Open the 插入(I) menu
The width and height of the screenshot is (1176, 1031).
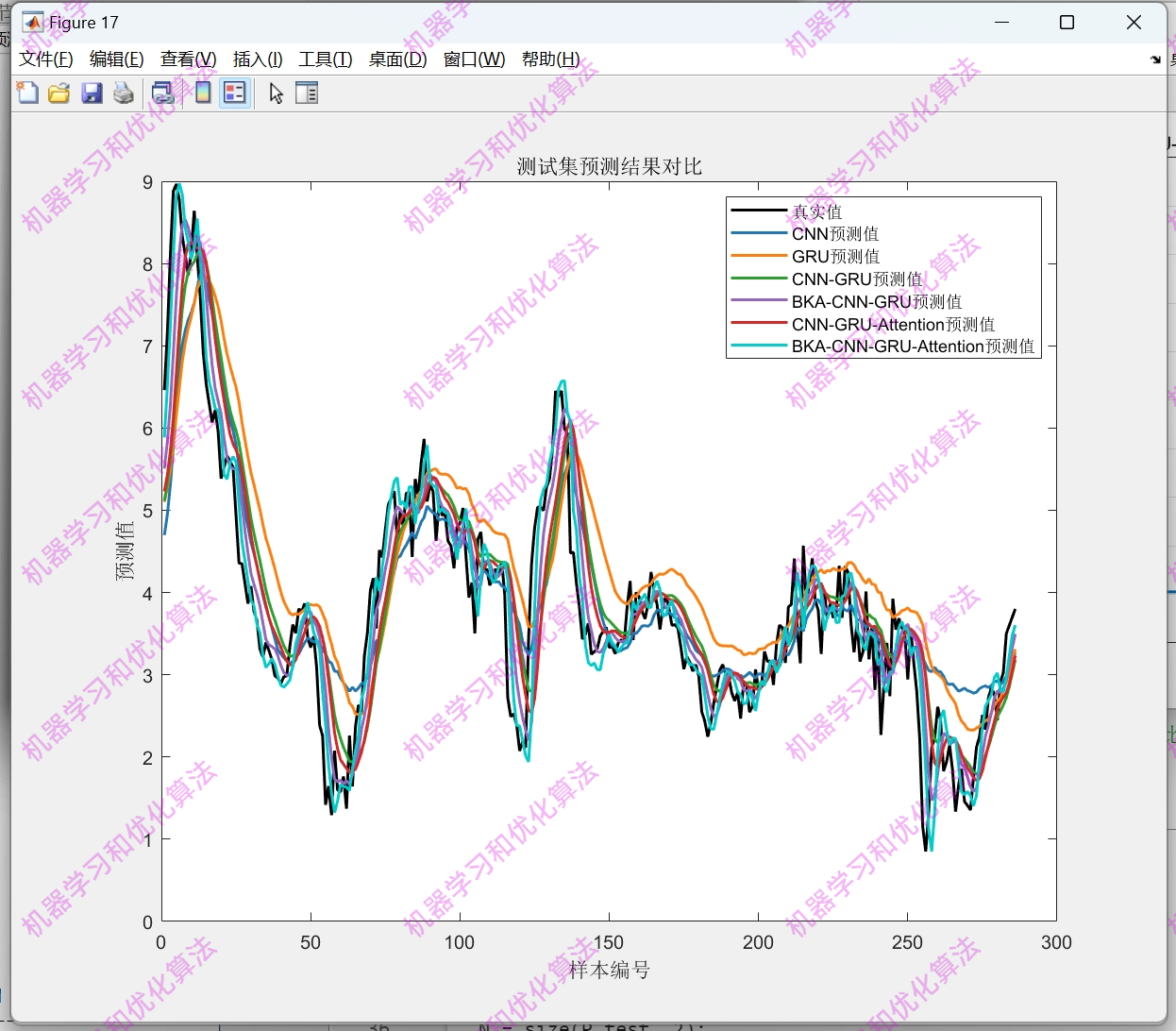pyautogui.click(x=258, y=59)
